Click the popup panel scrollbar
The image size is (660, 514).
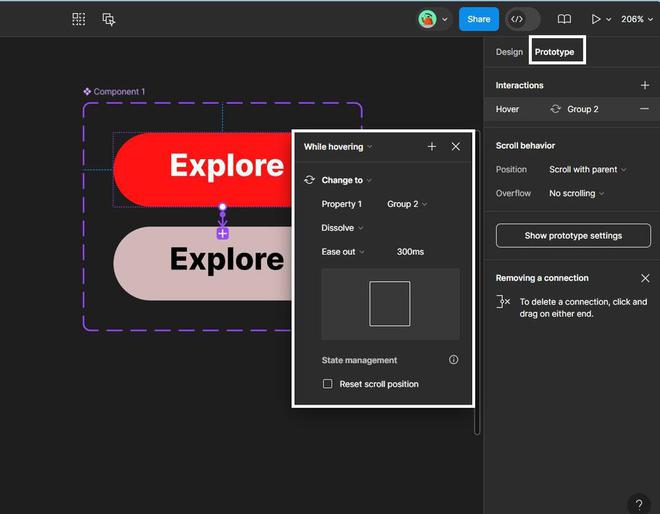(x=477, y=282)
